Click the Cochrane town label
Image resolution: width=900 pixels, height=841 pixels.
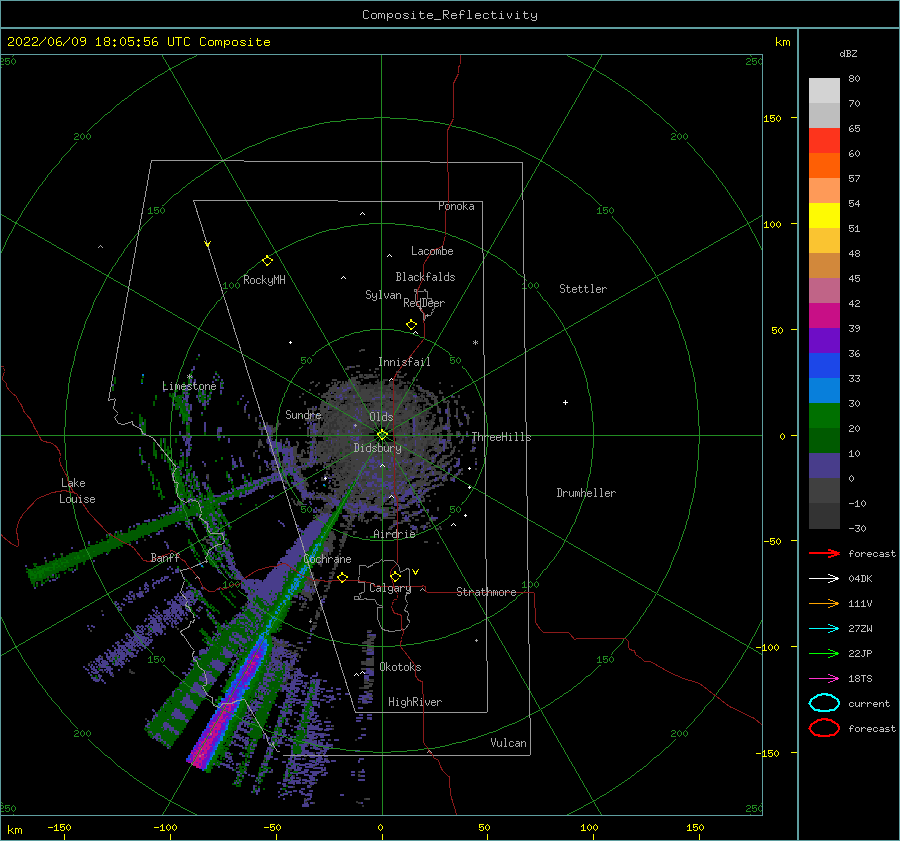(x=327, y=559)
